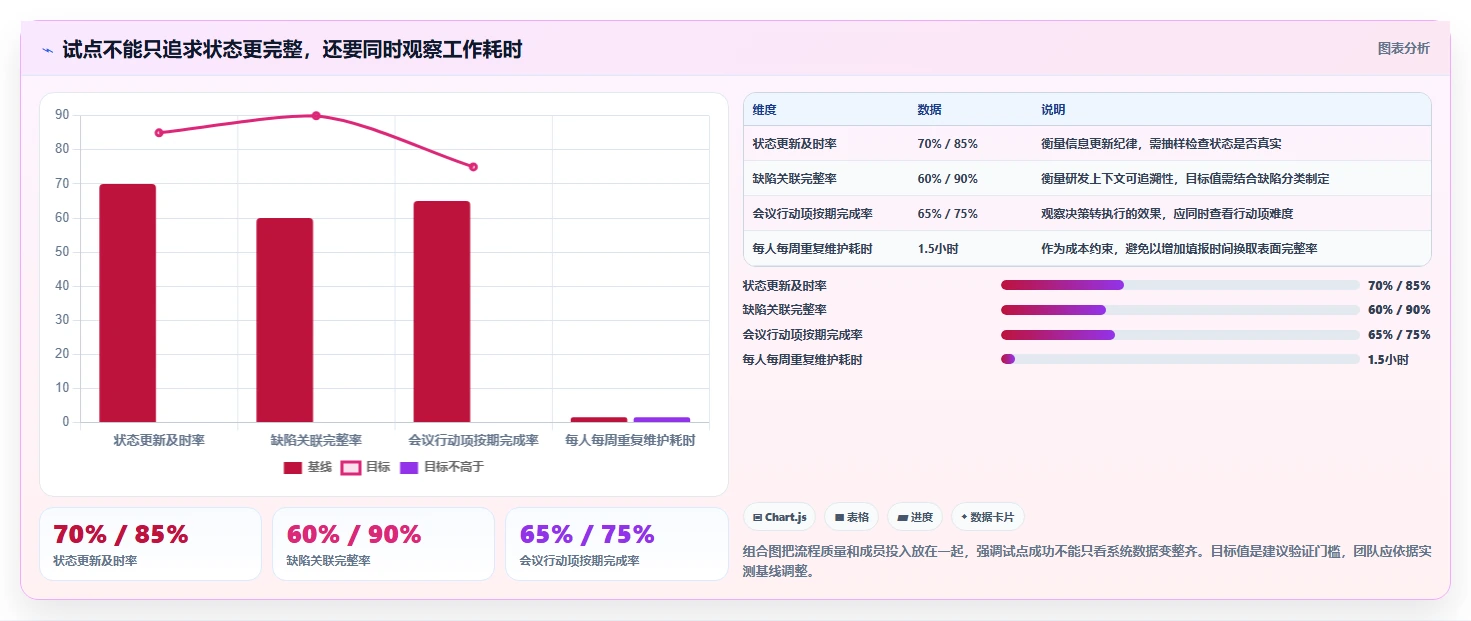Image resolution: width=1471 pixels, height=621 pixels.
Task: Click the 状态更新及时率 progress row label
Action: click(x=785, y=285)
